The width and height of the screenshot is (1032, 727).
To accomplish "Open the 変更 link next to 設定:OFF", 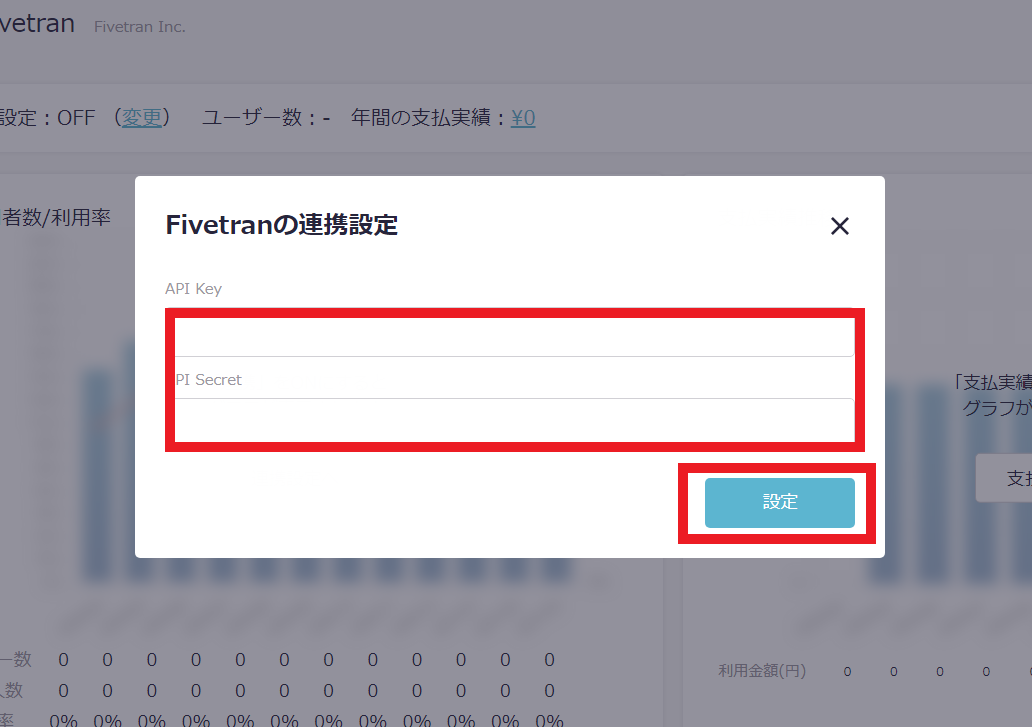I will (141, 118).
